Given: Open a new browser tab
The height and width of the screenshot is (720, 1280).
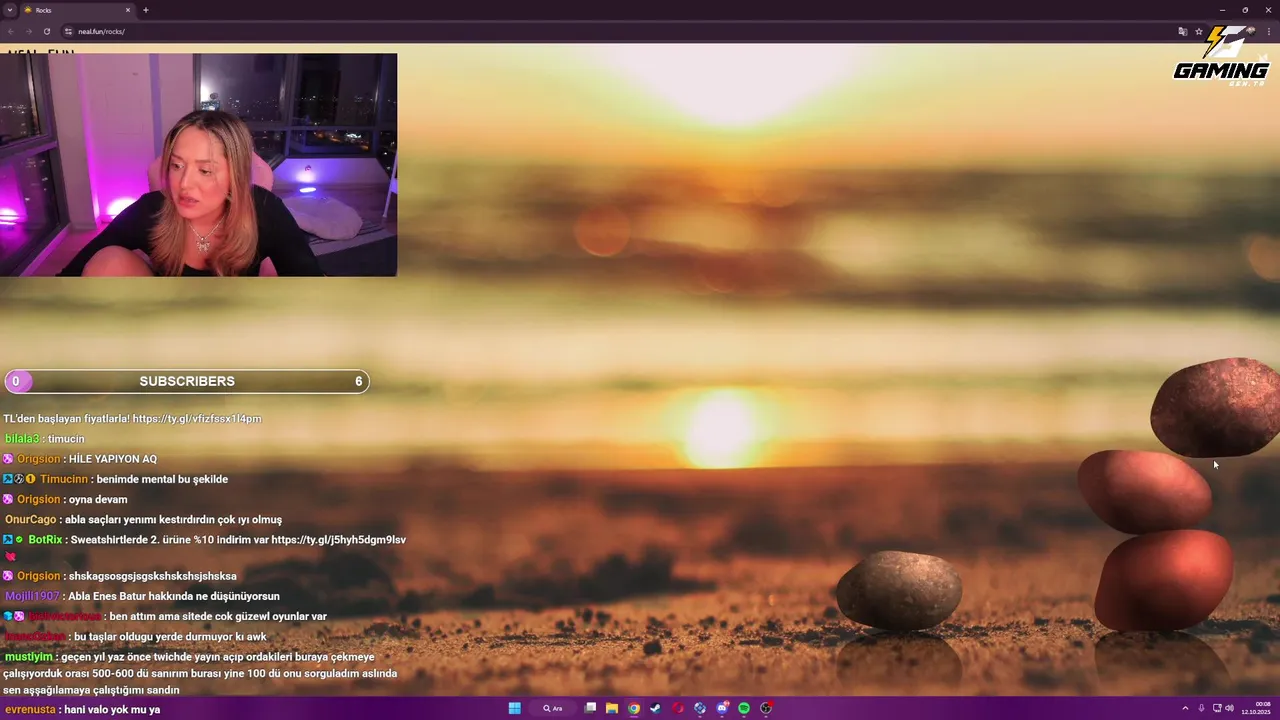Looking at the screenshot, I should (146, 10).
